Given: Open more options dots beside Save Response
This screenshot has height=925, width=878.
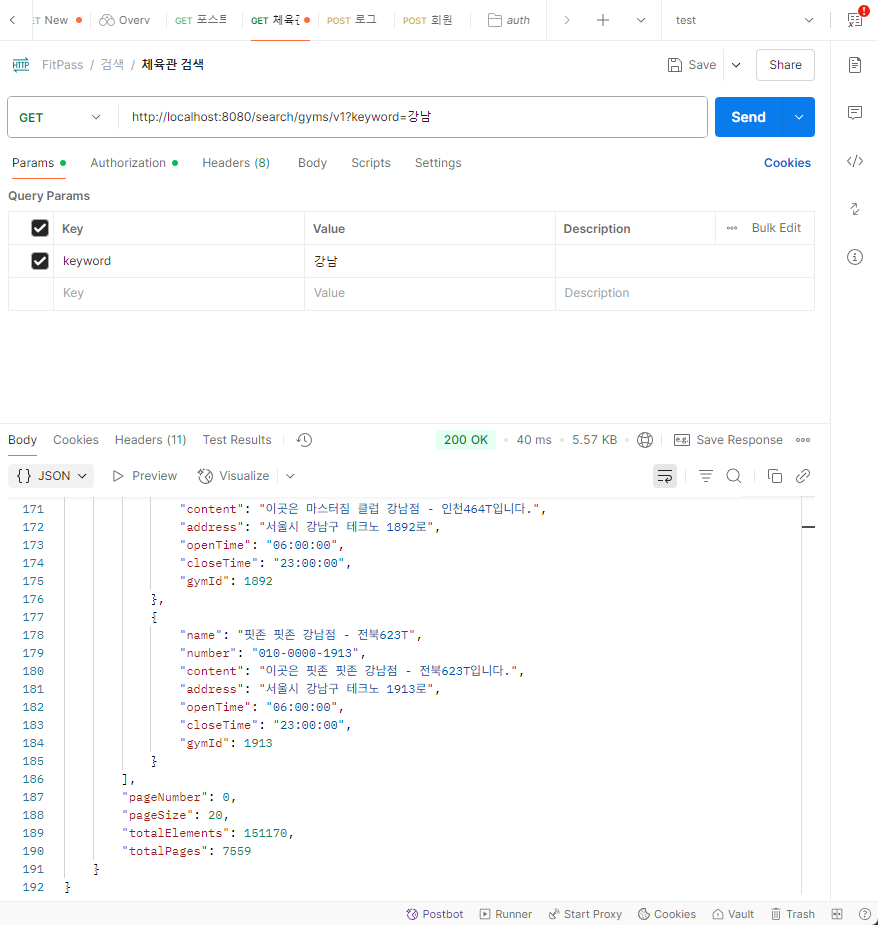Looking at the screenshot, I should [802, 440].
